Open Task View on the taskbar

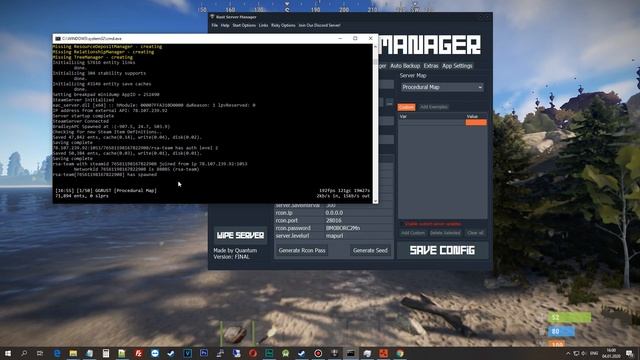(40, 353)
